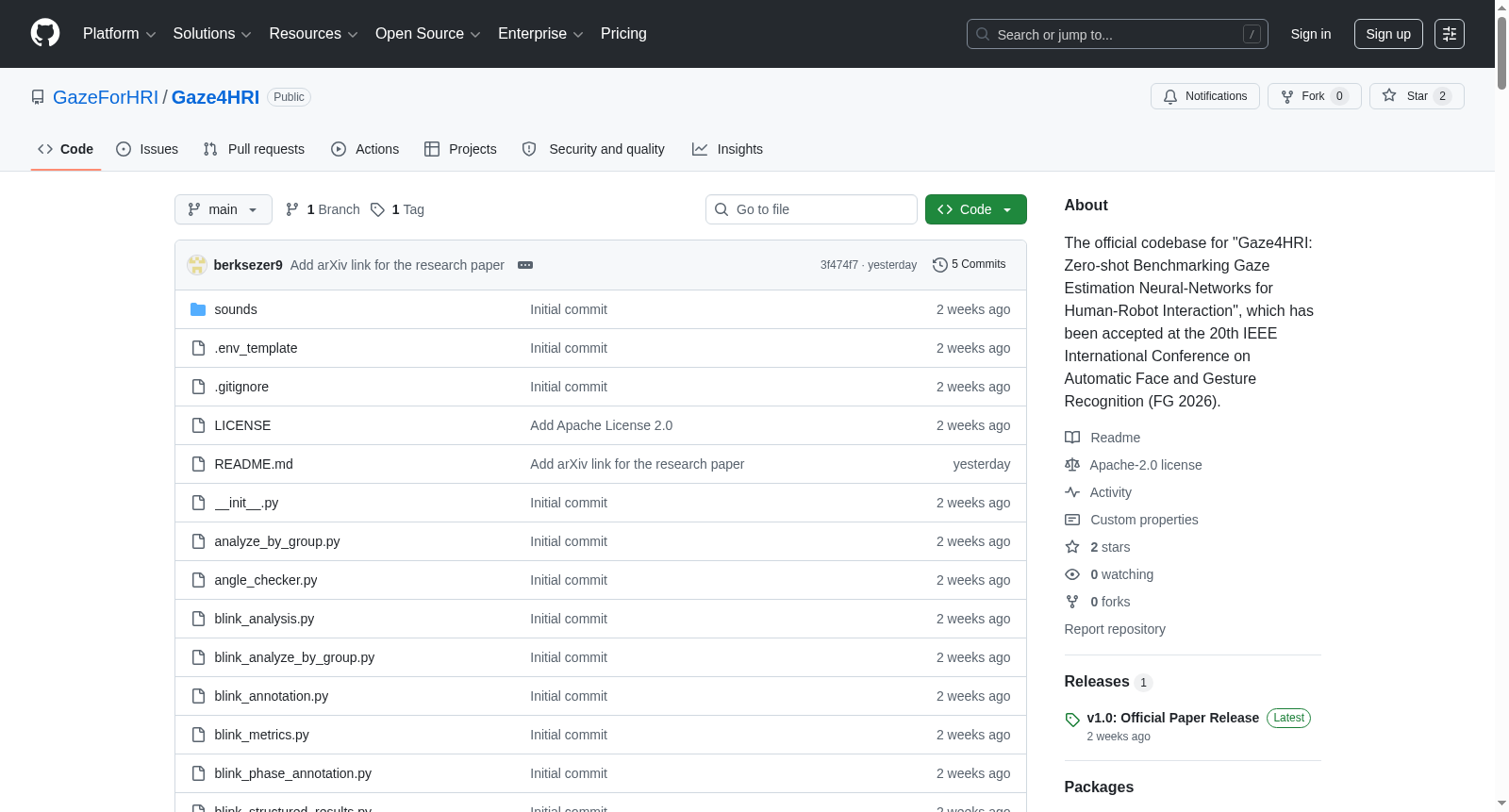1509x812 pixels.
Task: Open the v1.0: Official Paper Release link
Action: pos(1172,718)
